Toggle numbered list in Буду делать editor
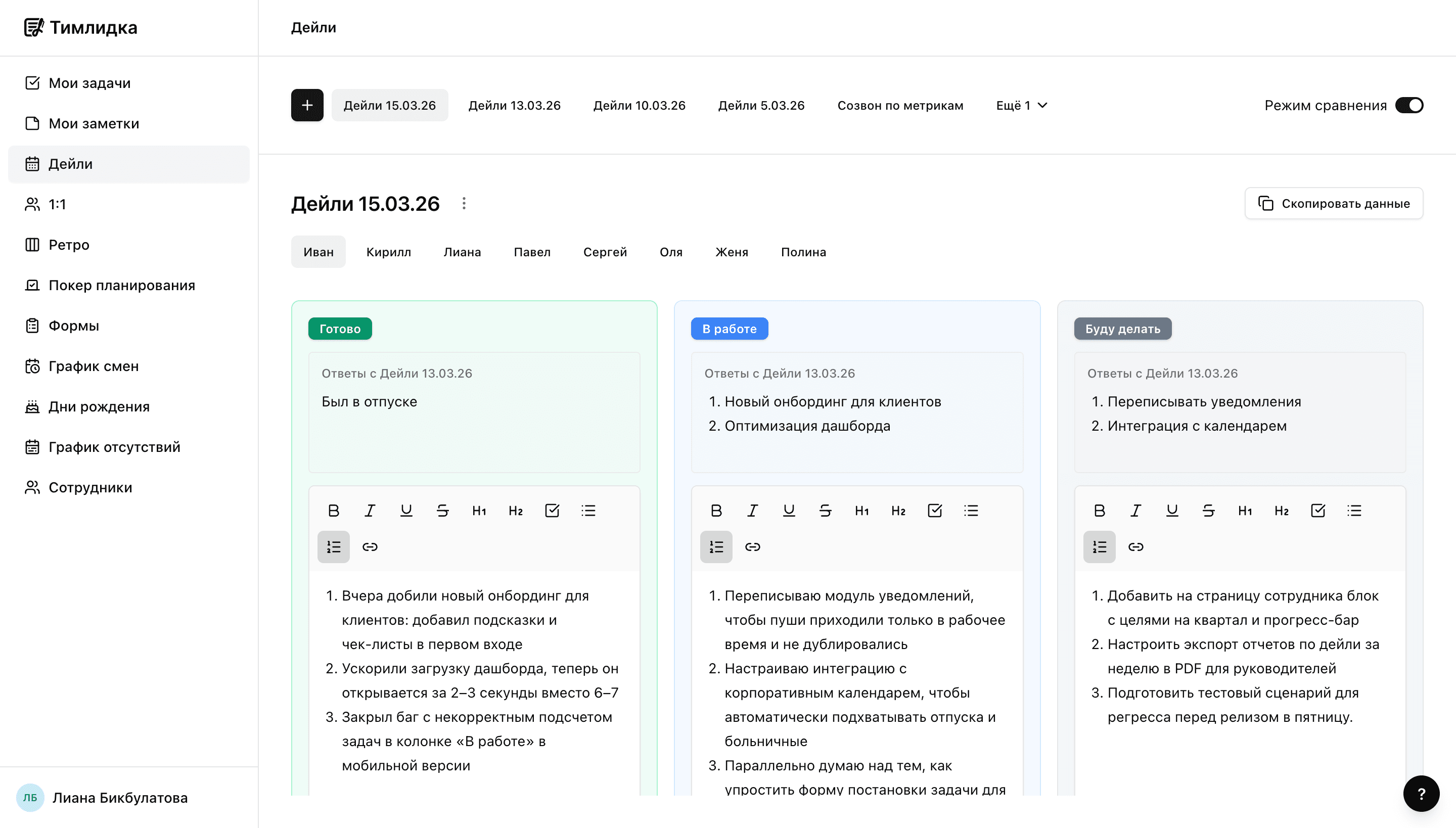This screenshot has height=828, width=1456. coord(1100,547)
